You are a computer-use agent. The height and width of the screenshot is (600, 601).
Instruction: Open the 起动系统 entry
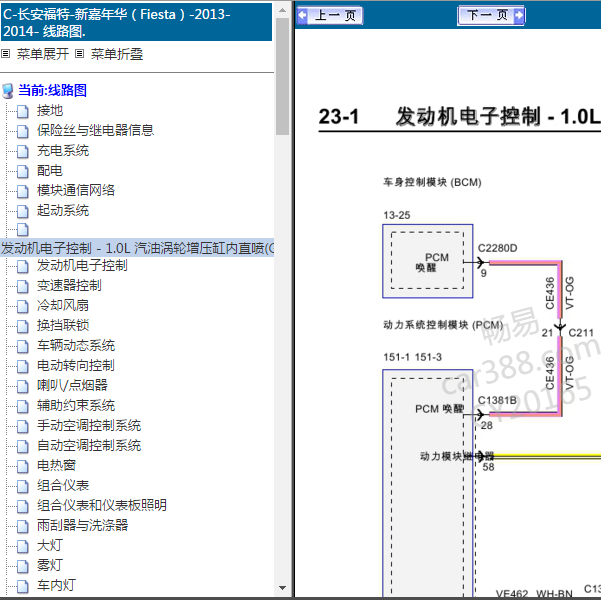coord(63,210)
